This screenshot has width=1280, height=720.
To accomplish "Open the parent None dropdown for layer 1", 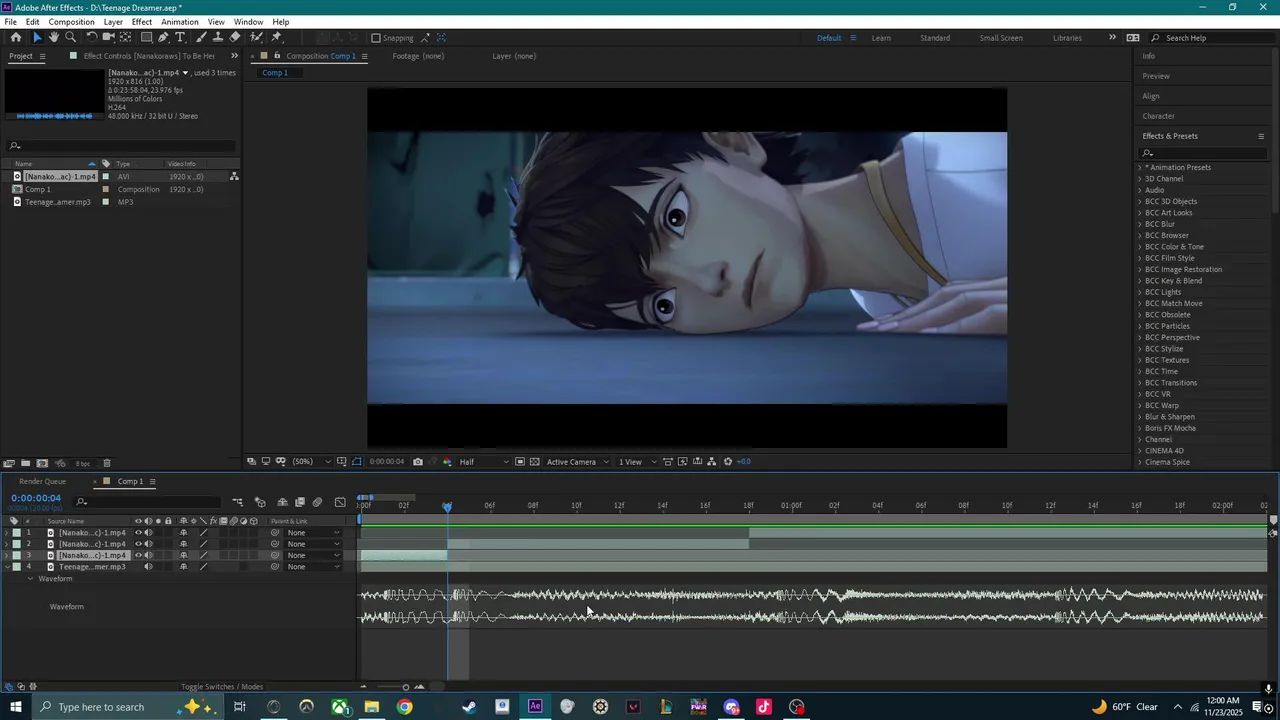I will 313,533.
